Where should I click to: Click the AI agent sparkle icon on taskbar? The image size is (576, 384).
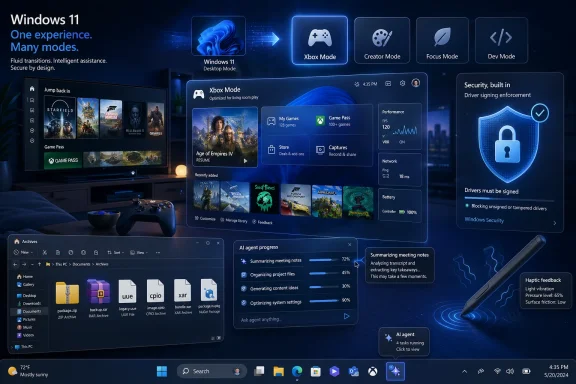(395, 371)
